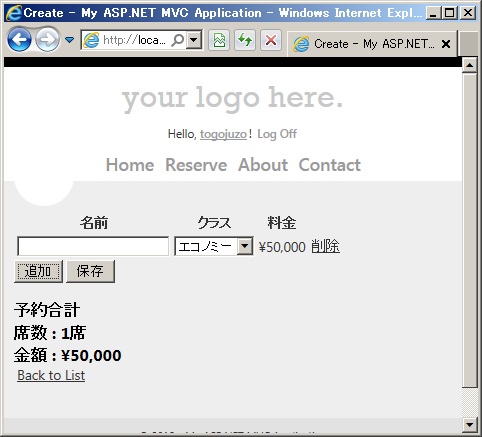Click the 削除 delete link
Screen dimensions: 482x437
point(326,247)
